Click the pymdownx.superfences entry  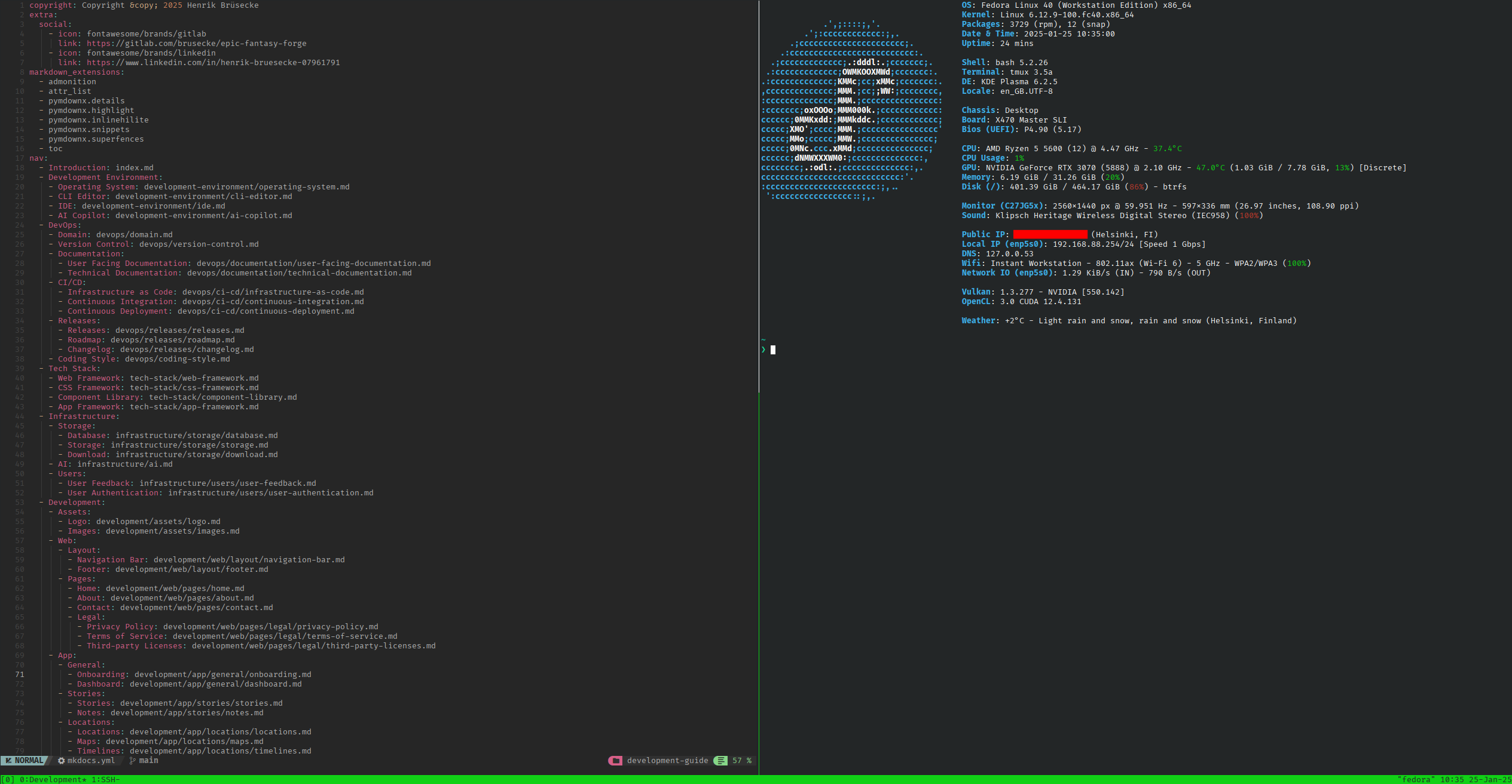tap(96, 139)
